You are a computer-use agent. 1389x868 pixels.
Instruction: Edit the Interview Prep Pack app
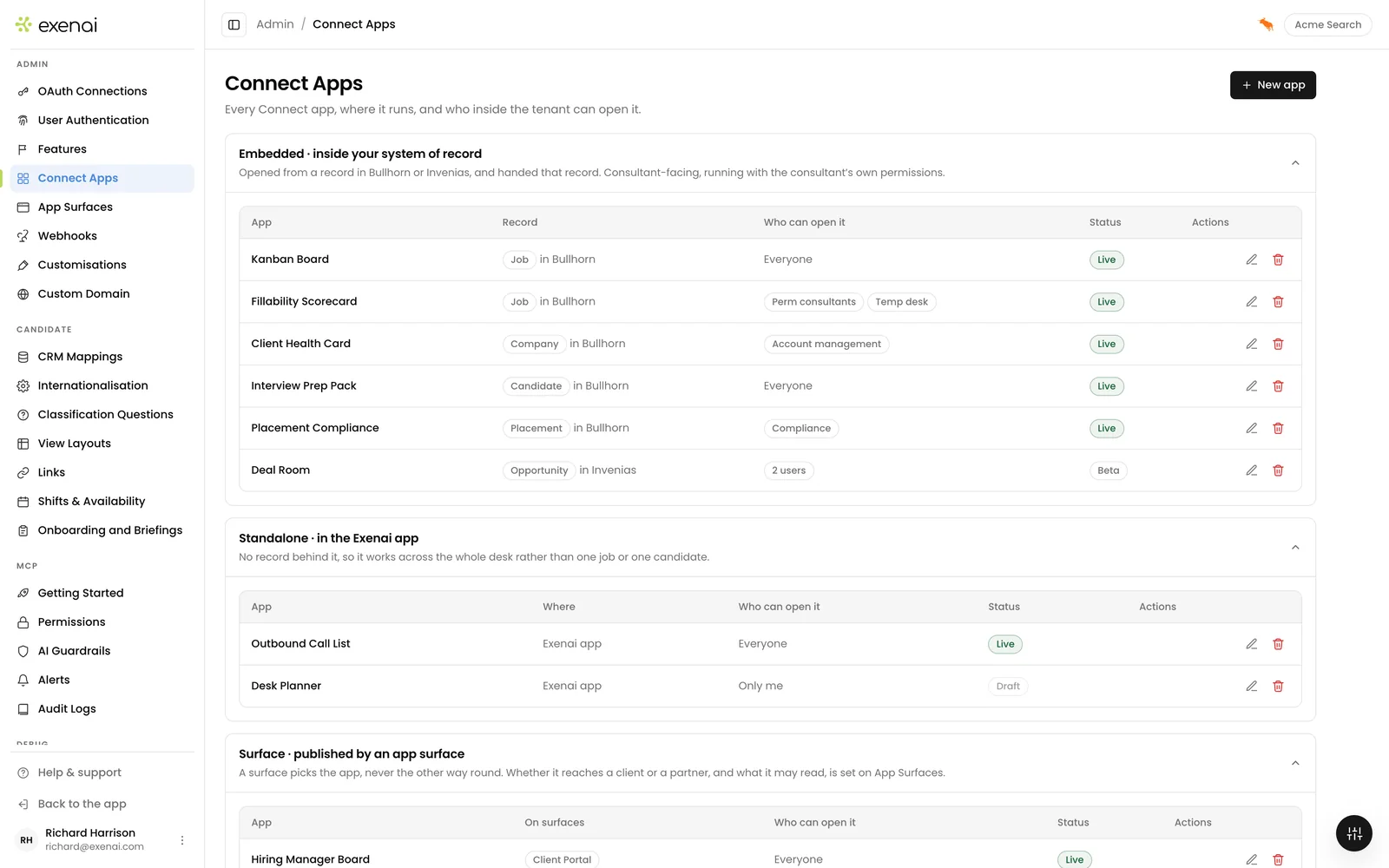pos(1251,386)
